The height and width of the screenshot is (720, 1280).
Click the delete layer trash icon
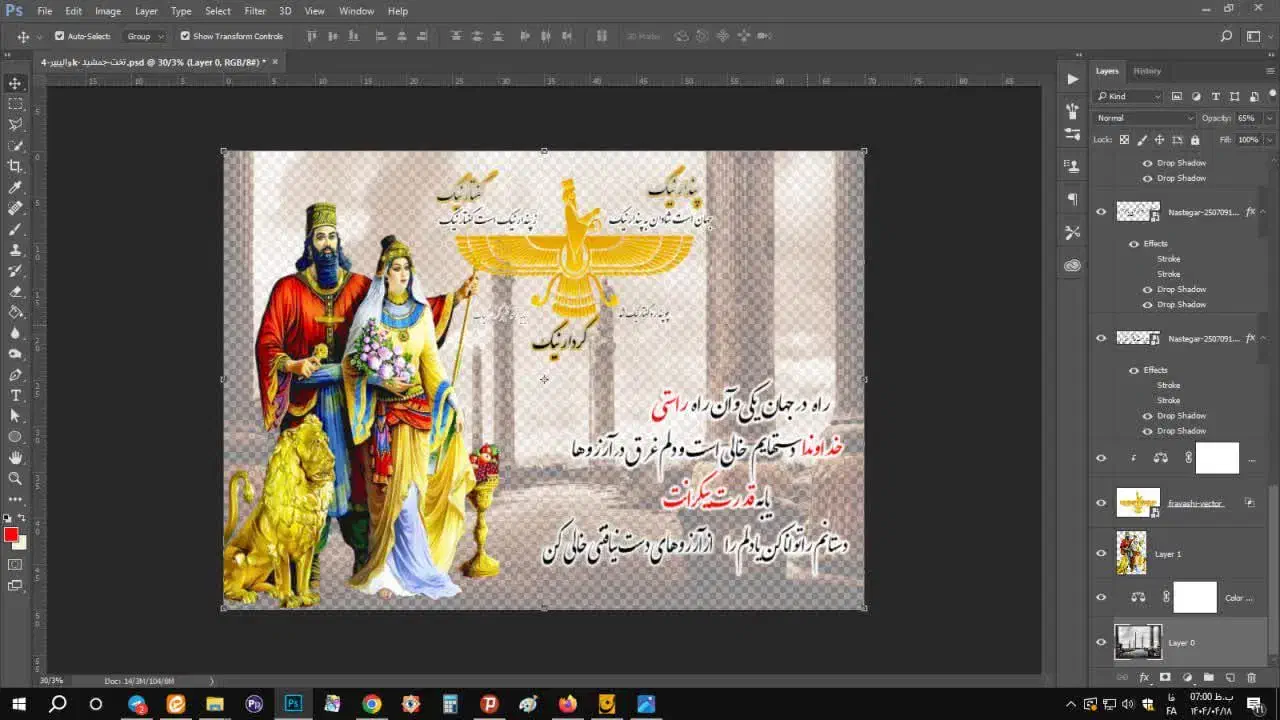pyautogui.click(x=1251, y=678)
